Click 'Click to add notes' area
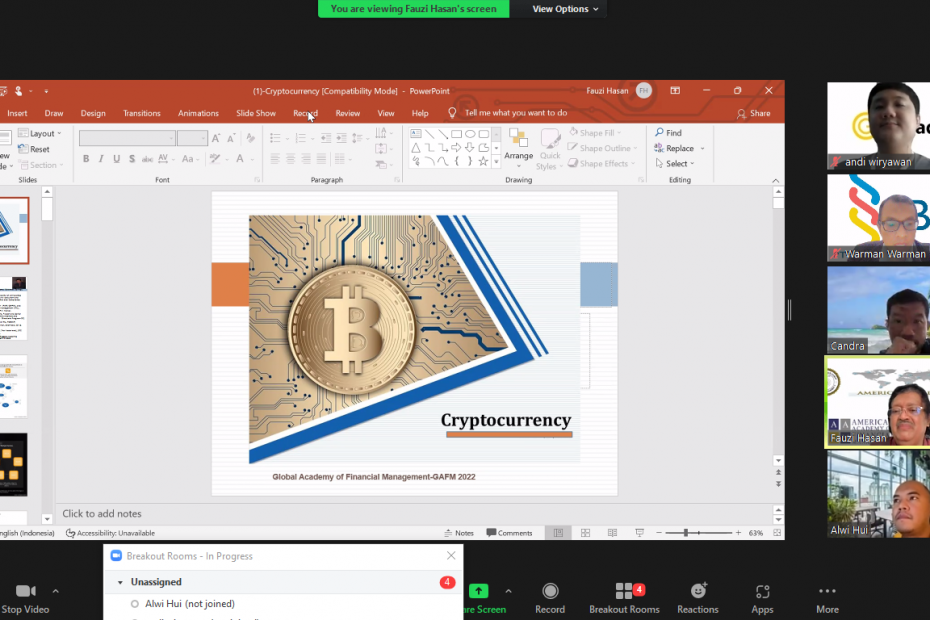 coord(102,514)
